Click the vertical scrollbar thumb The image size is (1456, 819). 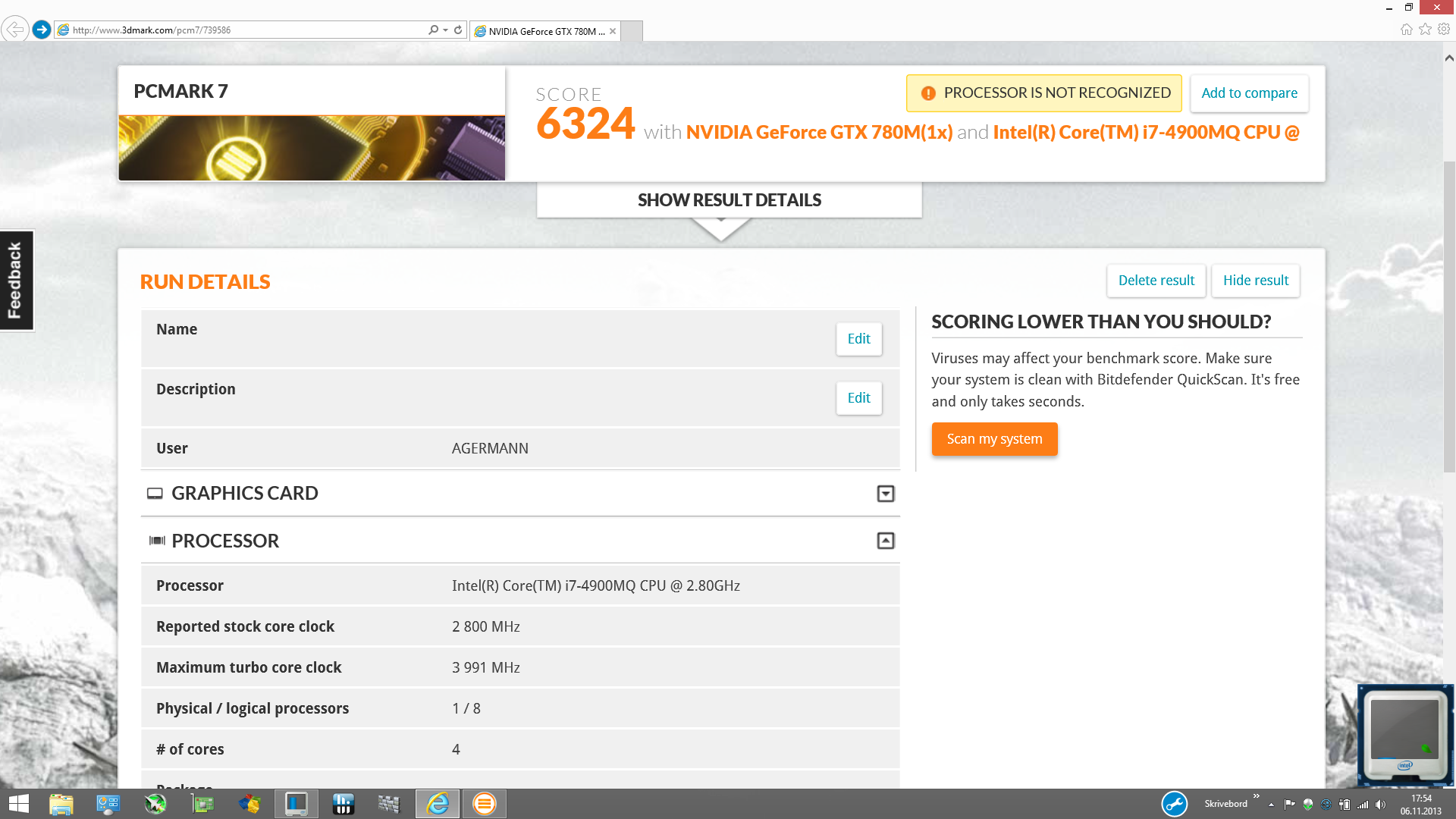(x=1449, y=317)
